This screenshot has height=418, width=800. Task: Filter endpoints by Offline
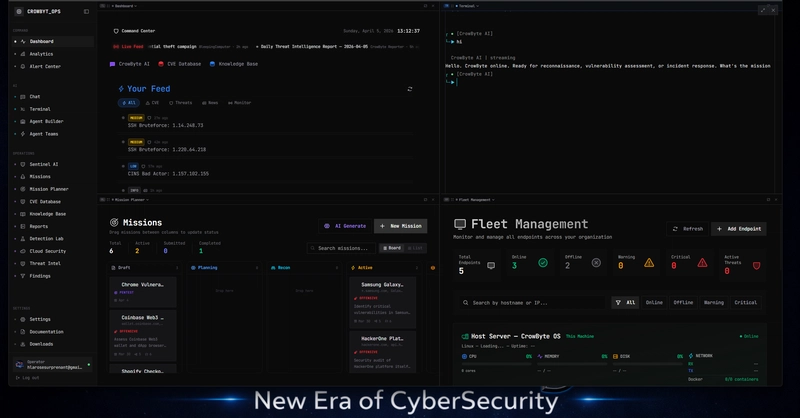[683, 303]
